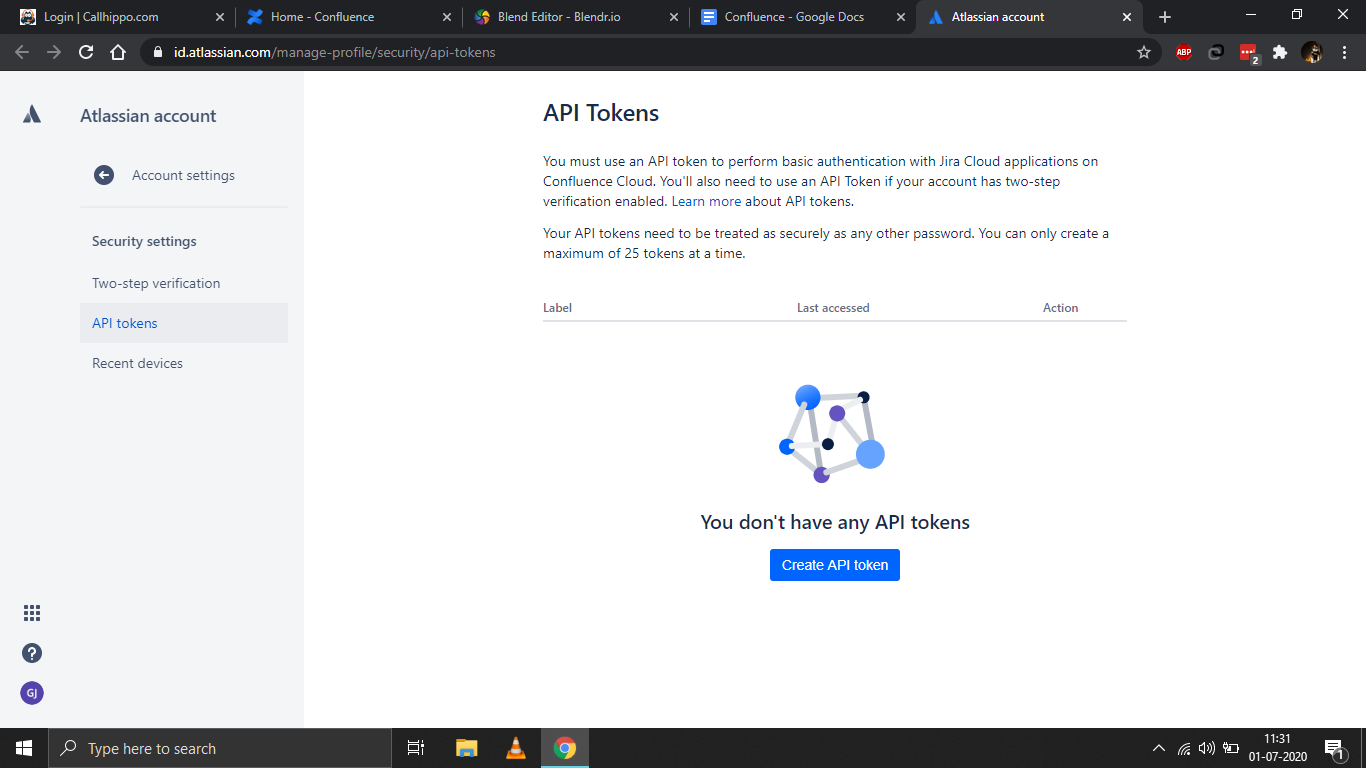The height and width of the screenshot is (768, 1366).
Task: Click the Security settings sidebar heading
Action: click(144, 241)
